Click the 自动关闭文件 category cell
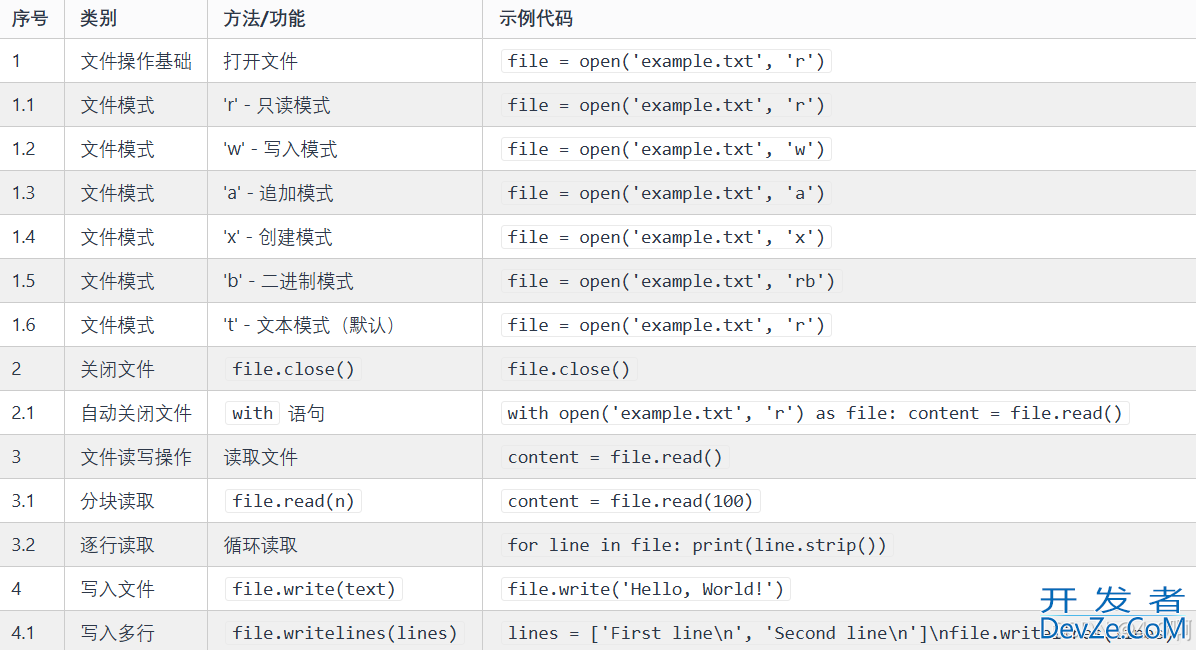This screenshot has height=650, width=1196. [x=136, y=413]
